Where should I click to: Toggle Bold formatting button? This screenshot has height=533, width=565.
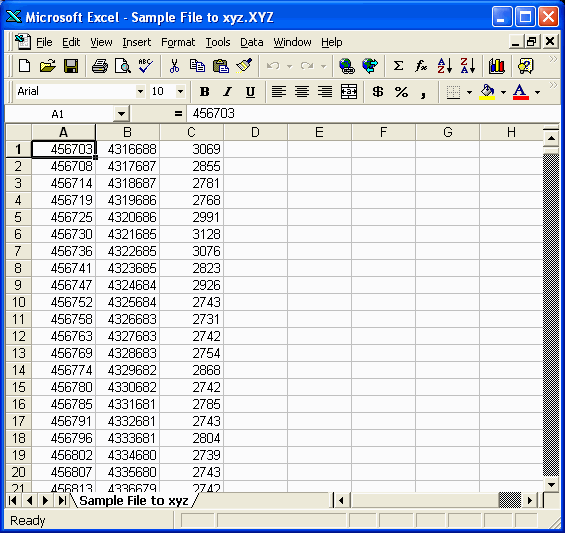(x=205, y=92)
